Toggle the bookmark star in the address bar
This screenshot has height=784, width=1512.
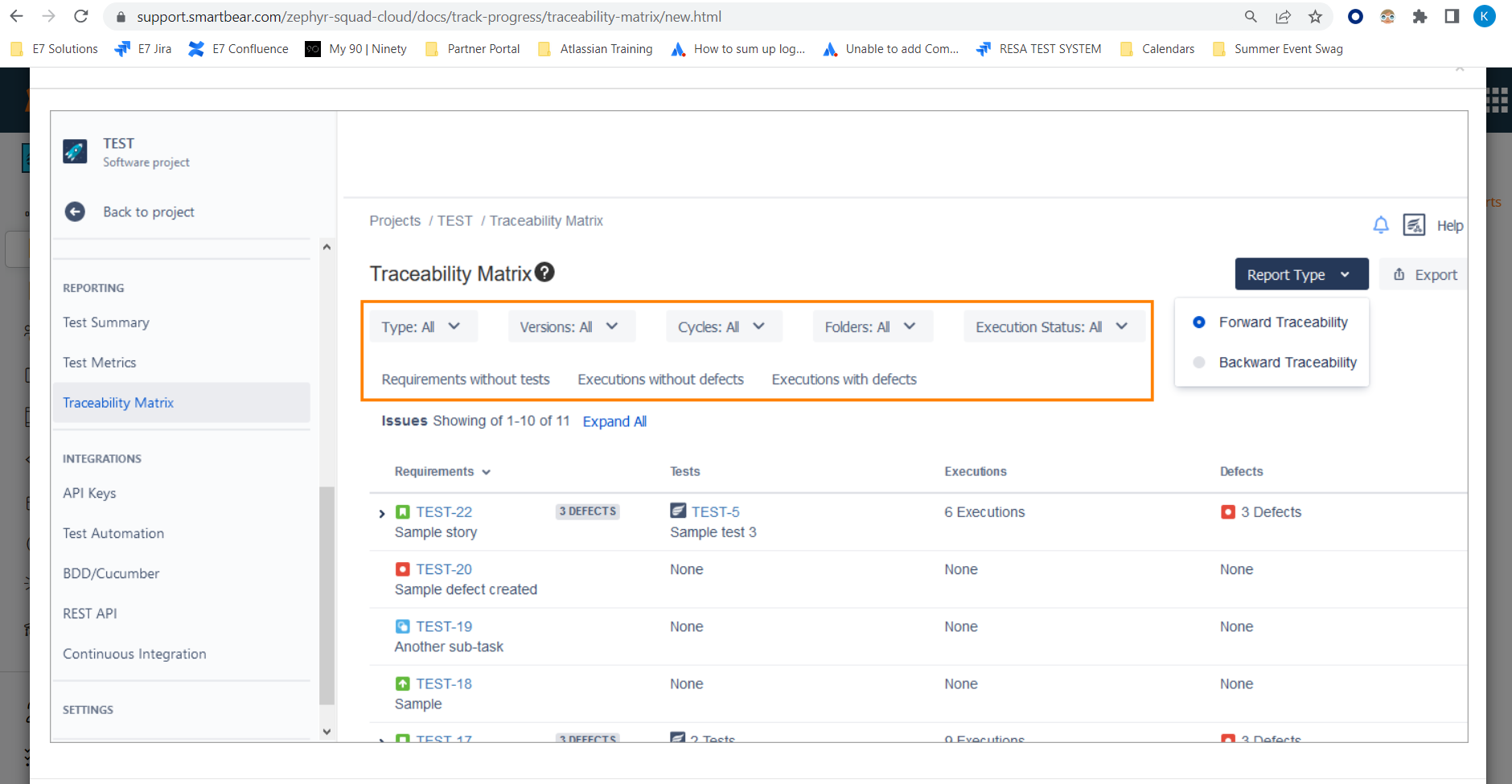pos(1313,16)
